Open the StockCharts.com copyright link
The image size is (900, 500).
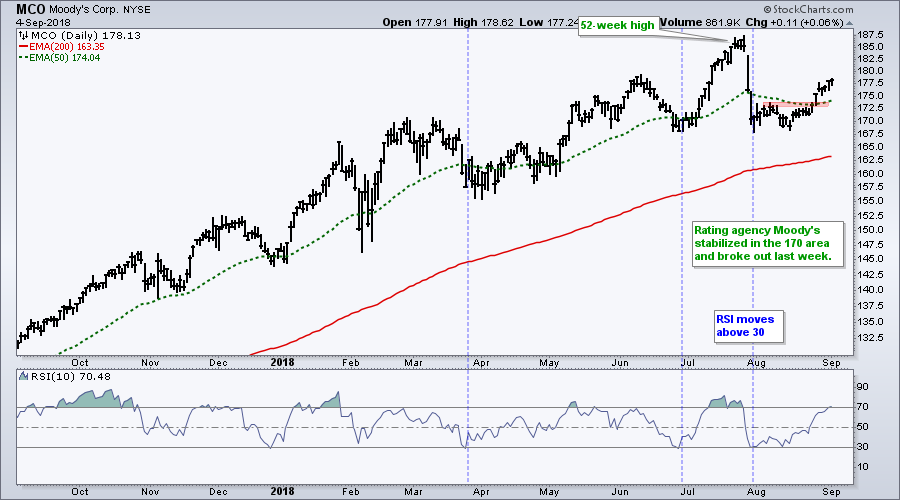click(x=809, y=9)
